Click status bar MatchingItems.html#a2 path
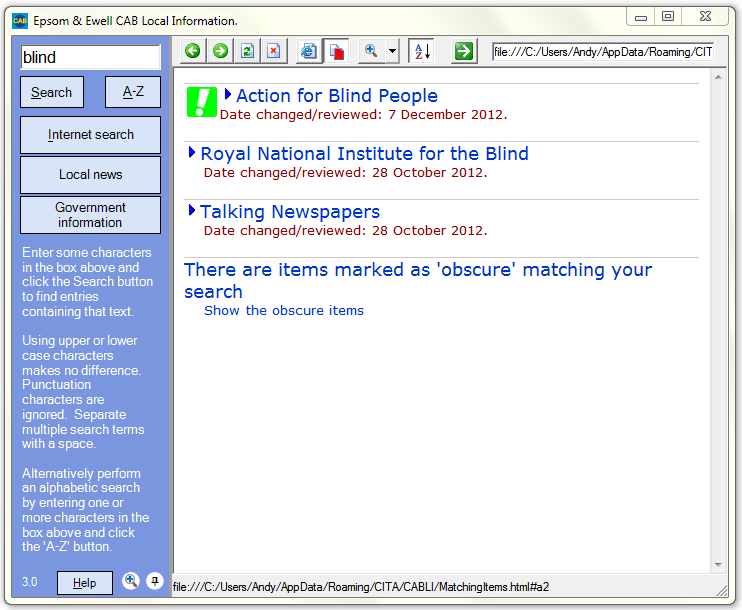Image resolution: width=742 pixels, height=610 pixels. [361, 587]
